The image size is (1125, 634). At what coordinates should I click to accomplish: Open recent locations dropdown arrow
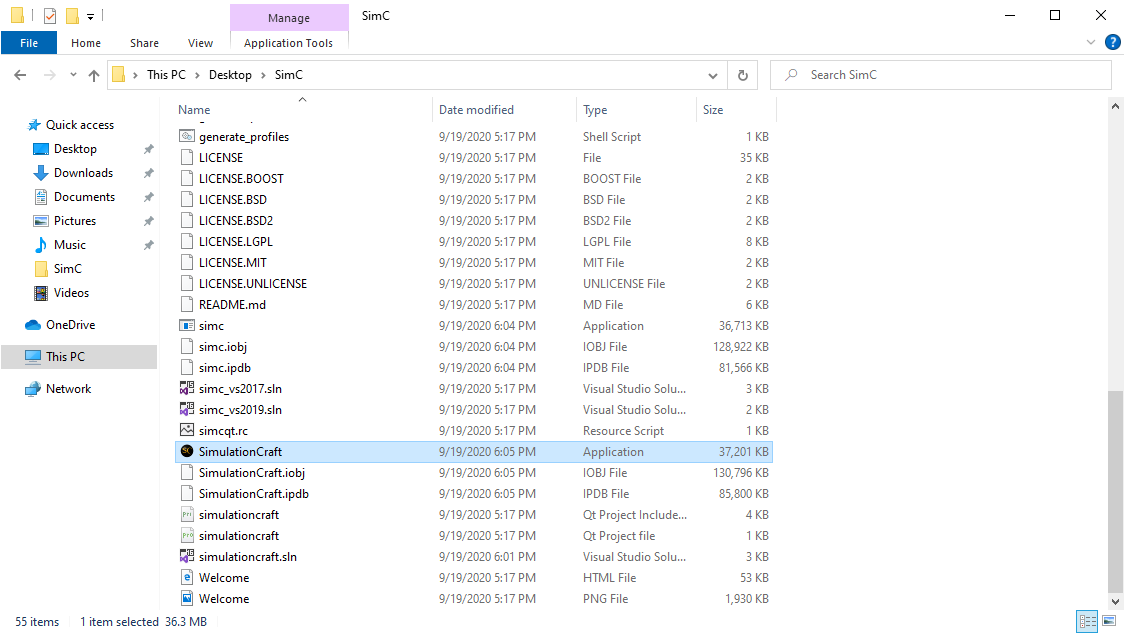[x=73, y=75]
